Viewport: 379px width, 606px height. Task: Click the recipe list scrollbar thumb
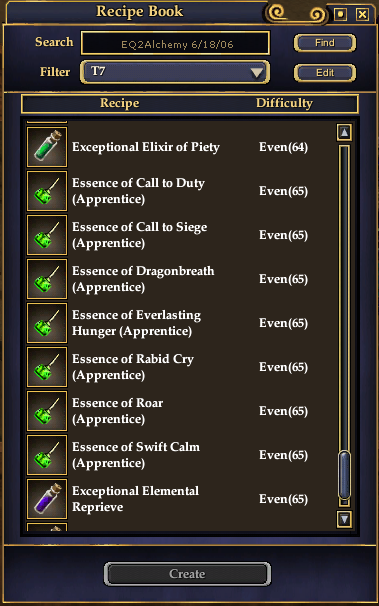point(344,475)
